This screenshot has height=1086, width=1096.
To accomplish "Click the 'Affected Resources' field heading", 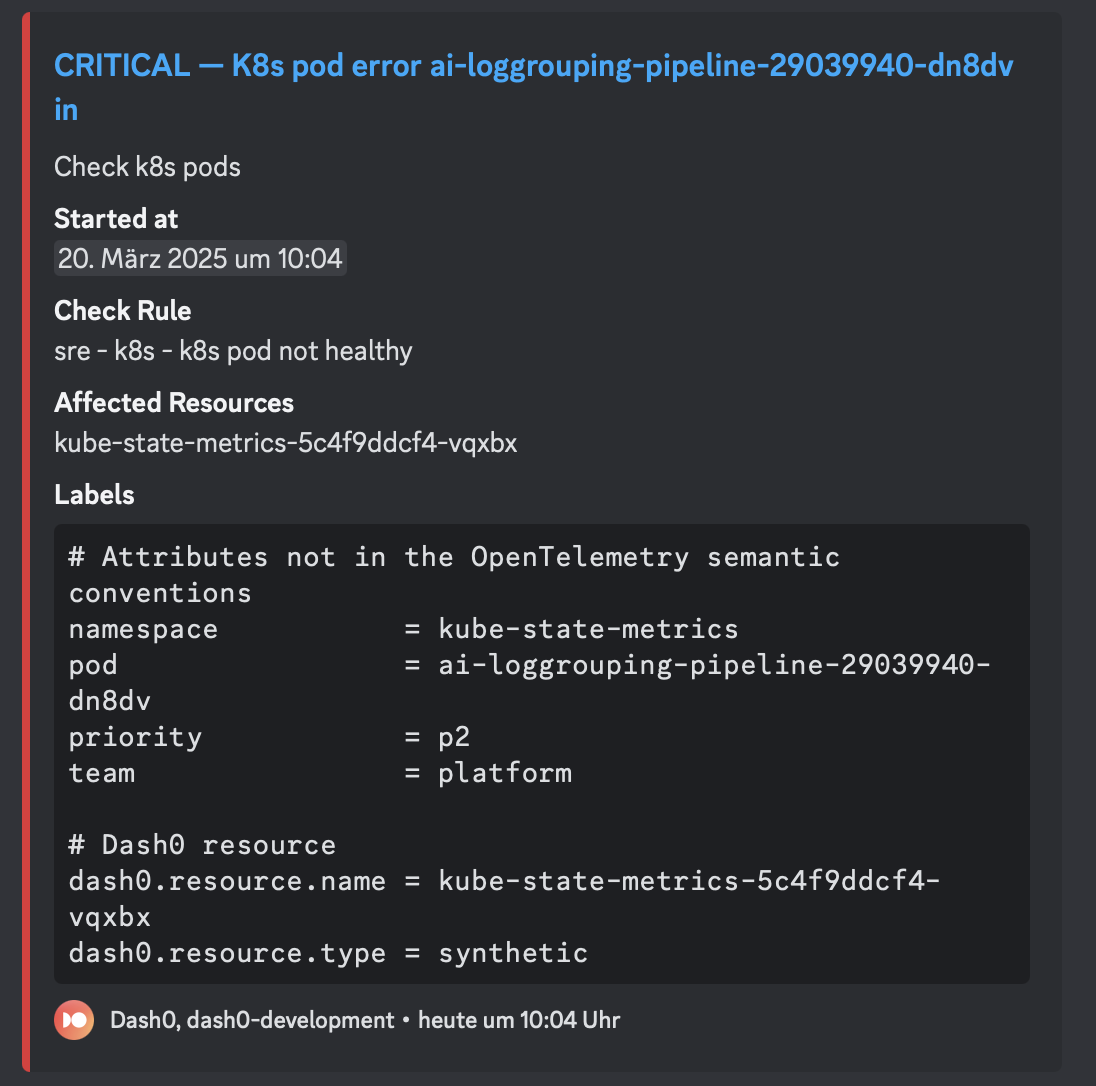I will click(x=174, y=403).
